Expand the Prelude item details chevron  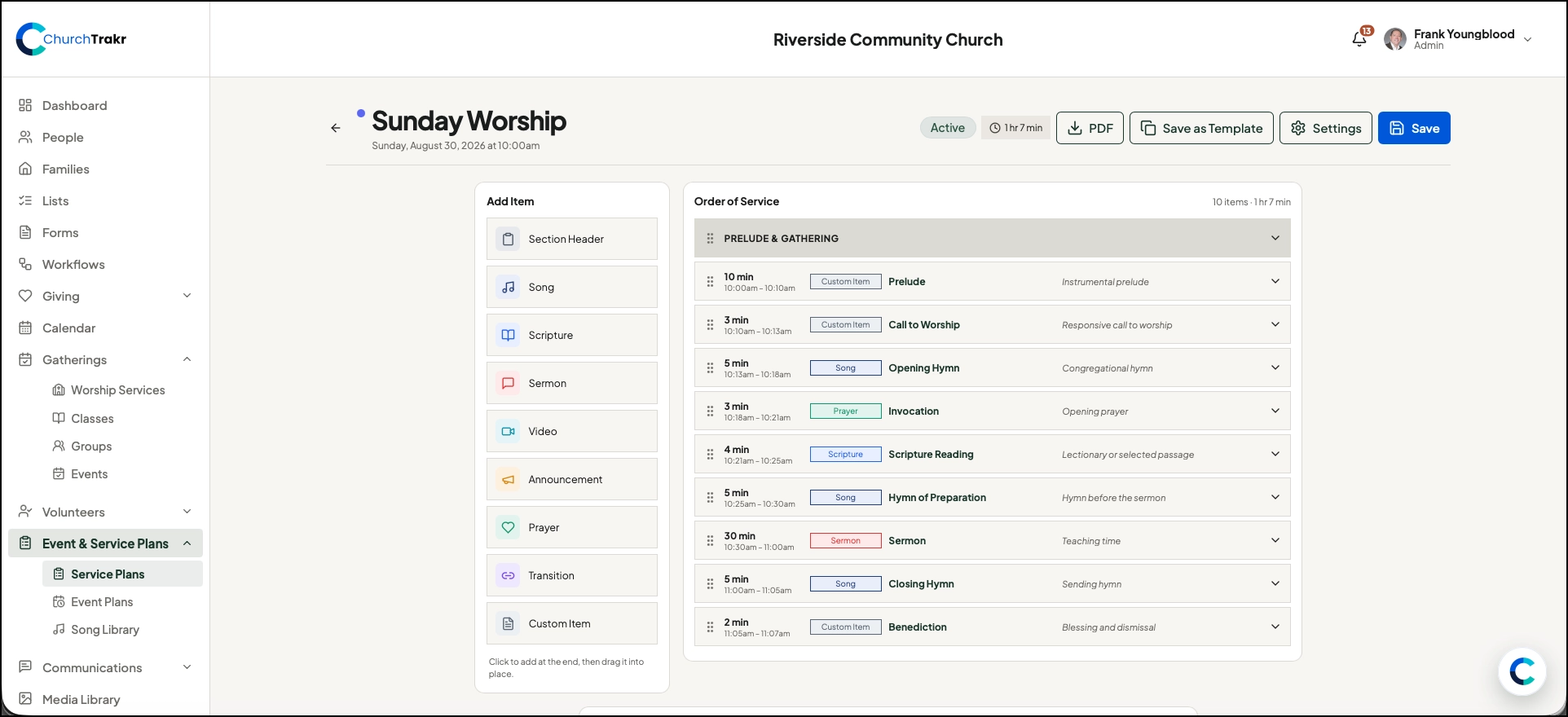pyautogui.click(x=1275, y=281)
